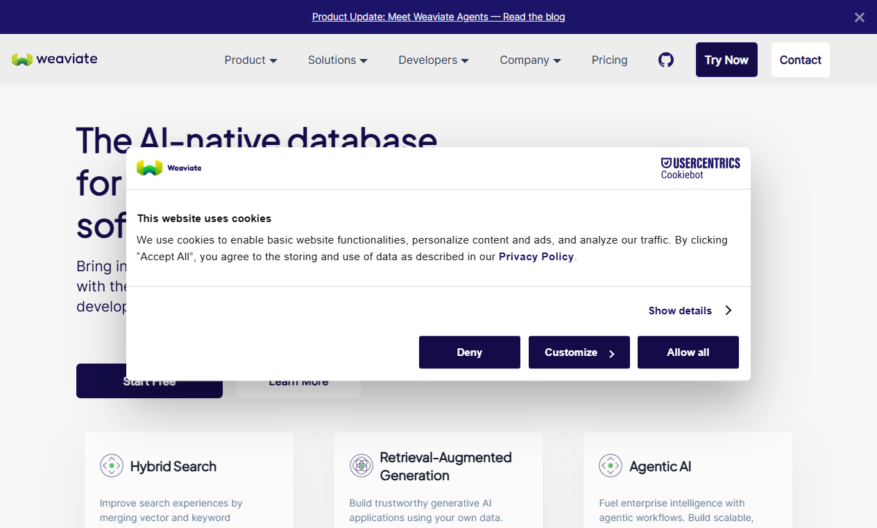Close the product update banner
The height and width of the screenshot is (528, 877).
tap(860, 17)
